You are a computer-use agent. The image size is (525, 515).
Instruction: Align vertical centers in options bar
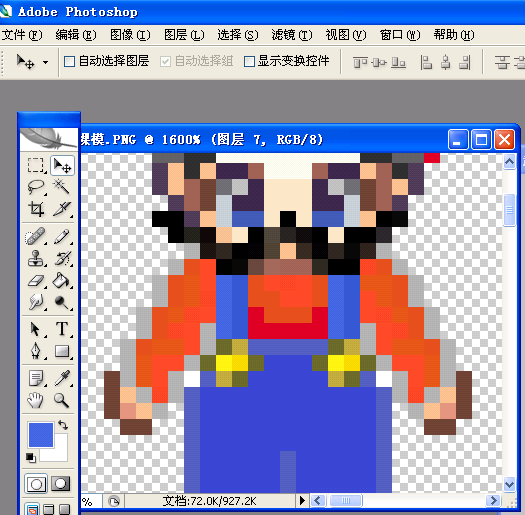pos(379,62)
